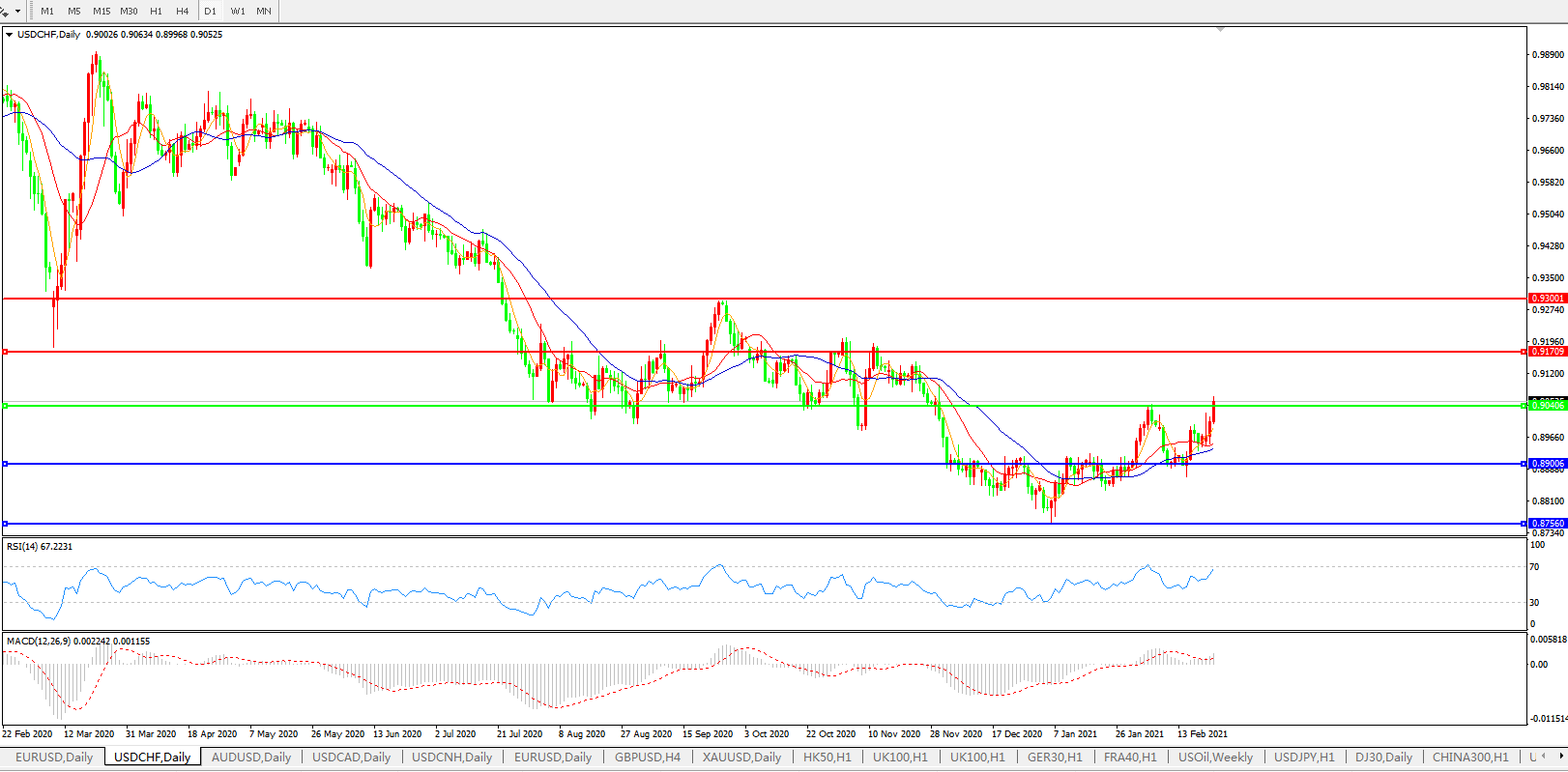Select the blue 0.89006 line handle
This screenshot has height=772, width=1568.
(x=5, y=464)
